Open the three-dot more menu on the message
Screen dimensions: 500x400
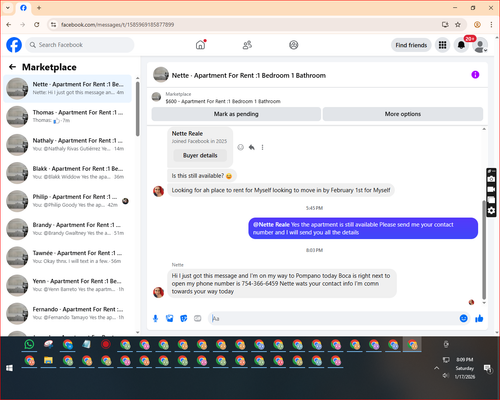[x=263, y=147]
